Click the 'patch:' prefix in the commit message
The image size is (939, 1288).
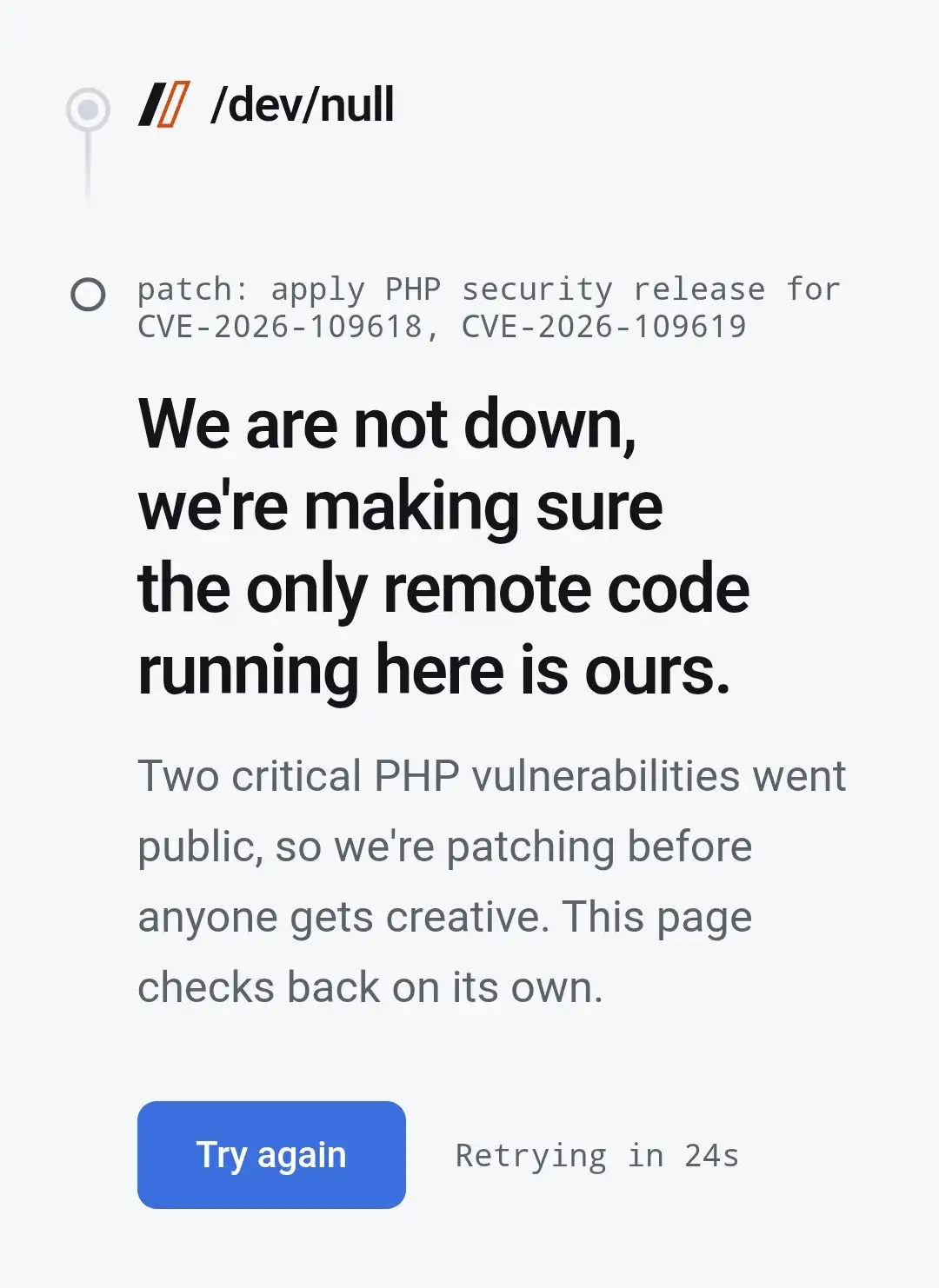click(x=194, y=289)
